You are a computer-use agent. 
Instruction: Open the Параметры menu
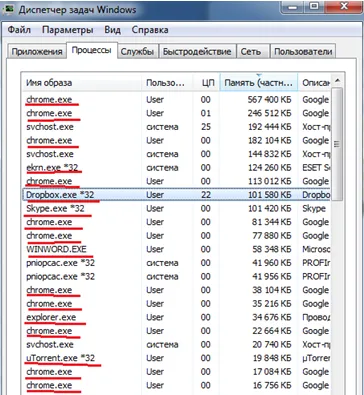point(68,30)
